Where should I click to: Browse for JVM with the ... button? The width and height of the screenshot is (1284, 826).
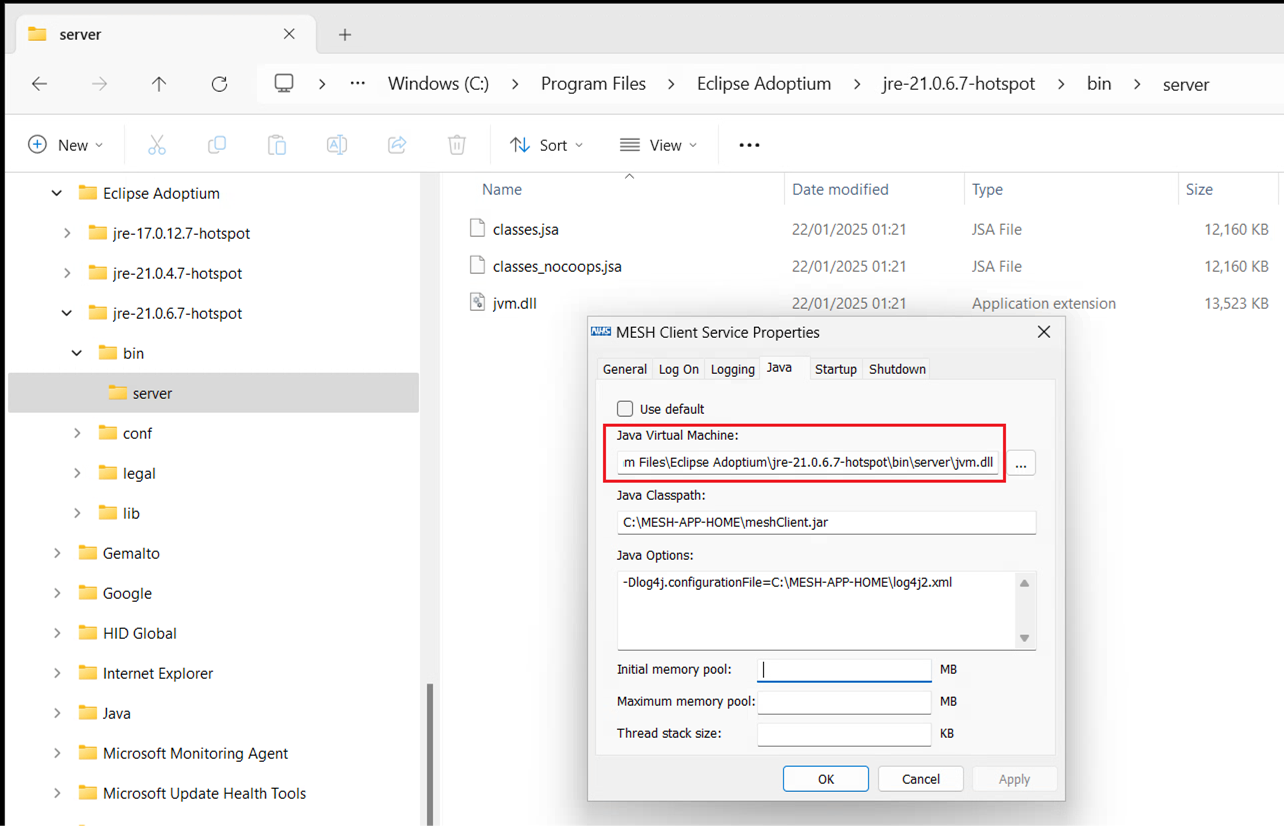click(x=1021, y=463)
